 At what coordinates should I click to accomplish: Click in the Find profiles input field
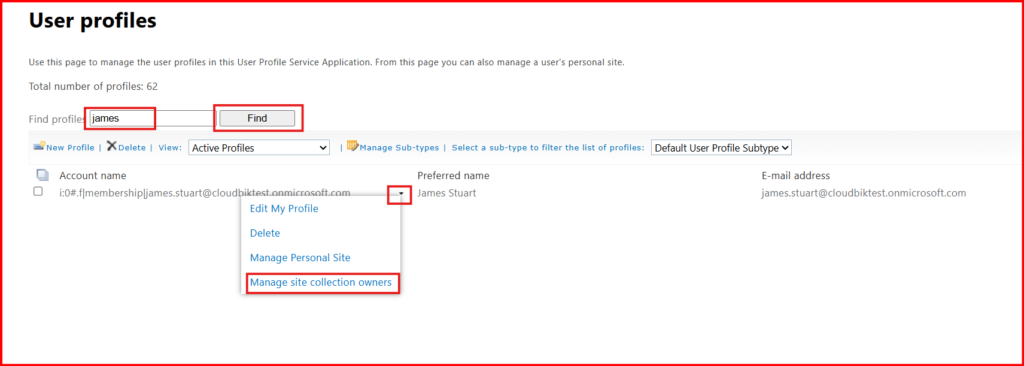tap(152, 118)
